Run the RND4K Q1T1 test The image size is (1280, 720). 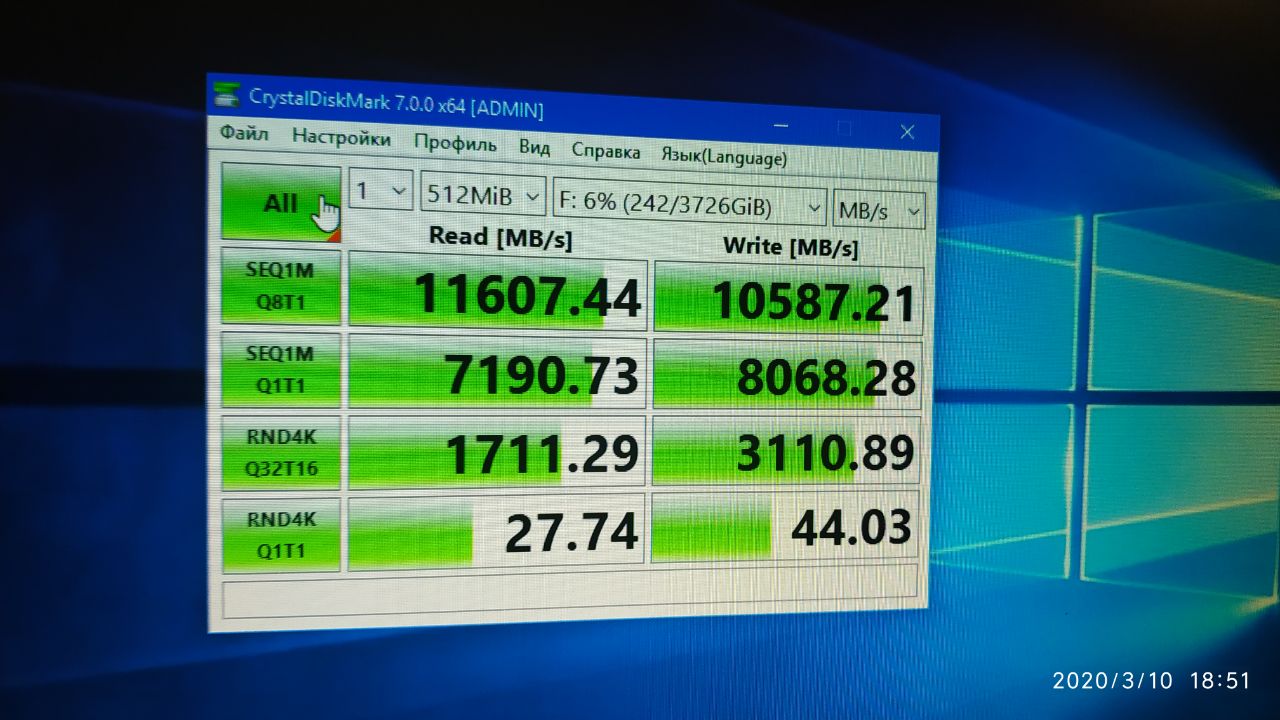280,535
